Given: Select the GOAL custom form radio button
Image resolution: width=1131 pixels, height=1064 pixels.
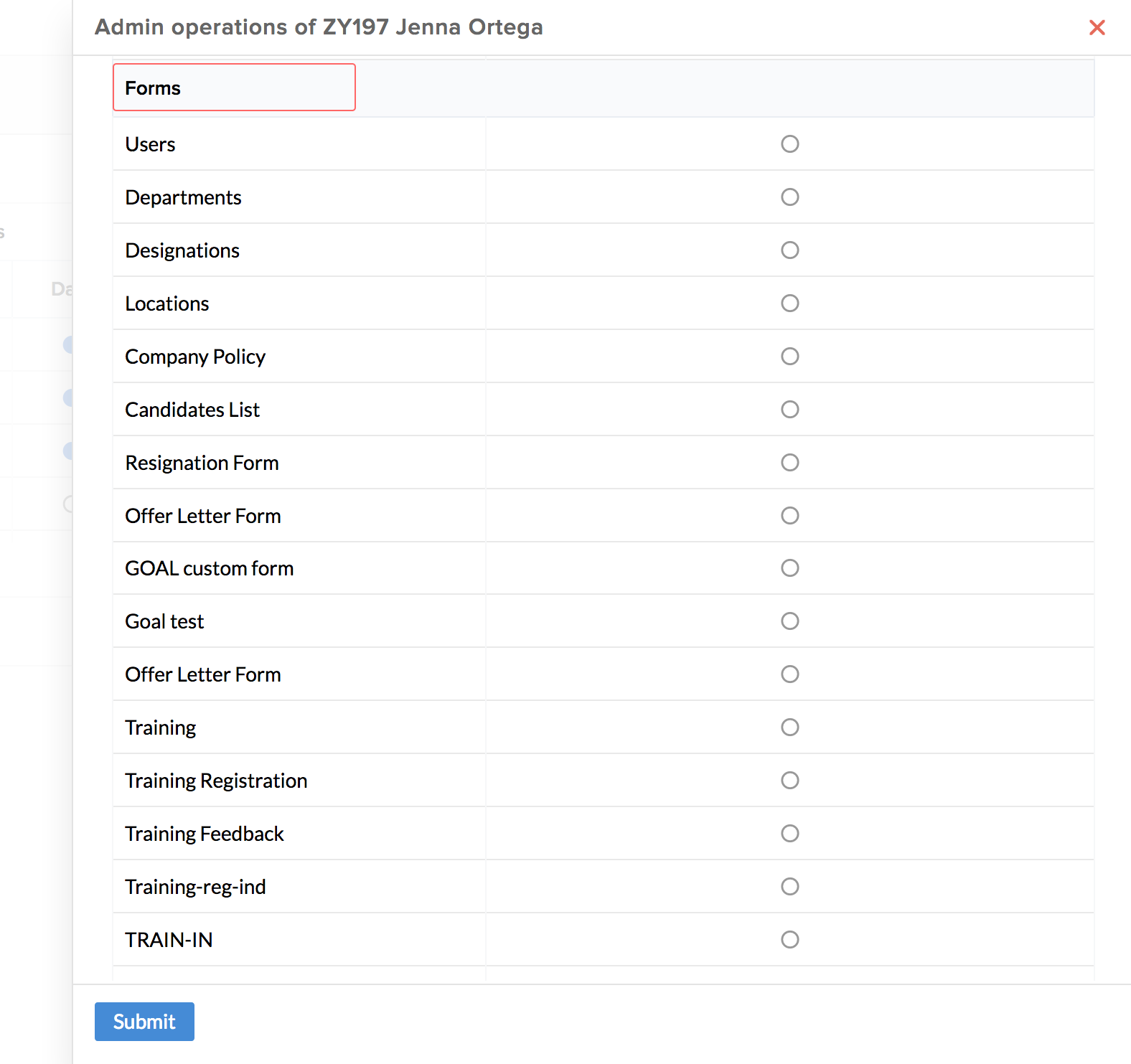Looking at the screenshot, I should click(789, 568).
